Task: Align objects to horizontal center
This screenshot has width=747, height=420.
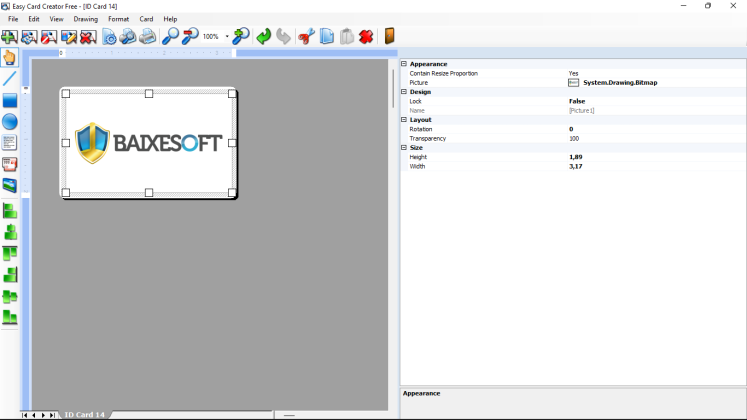Action: [10, 232]
